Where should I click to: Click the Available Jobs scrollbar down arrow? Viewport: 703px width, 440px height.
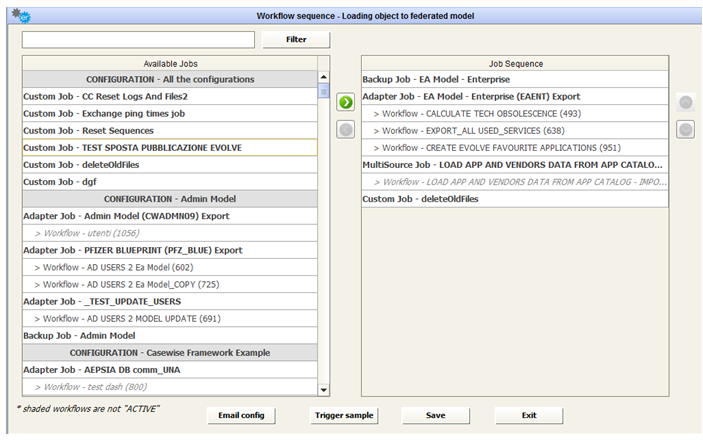tap(323, 390)
